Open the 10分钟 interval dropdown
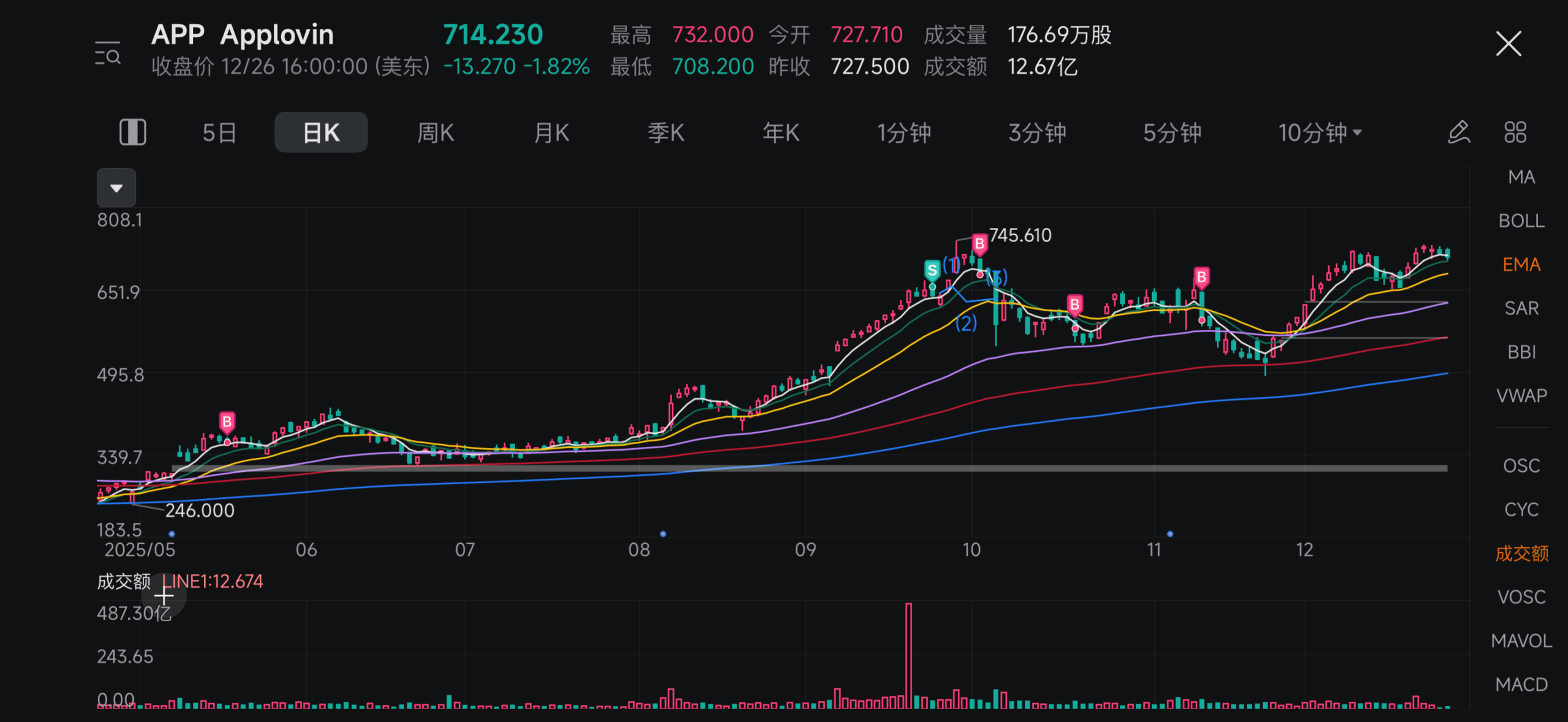 point(1319,132)
